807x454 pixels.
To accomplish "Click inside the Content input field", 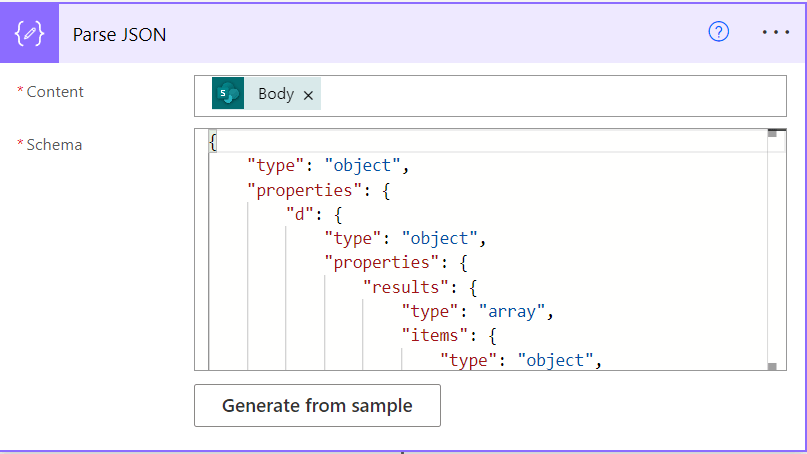I will pos(490,96).
